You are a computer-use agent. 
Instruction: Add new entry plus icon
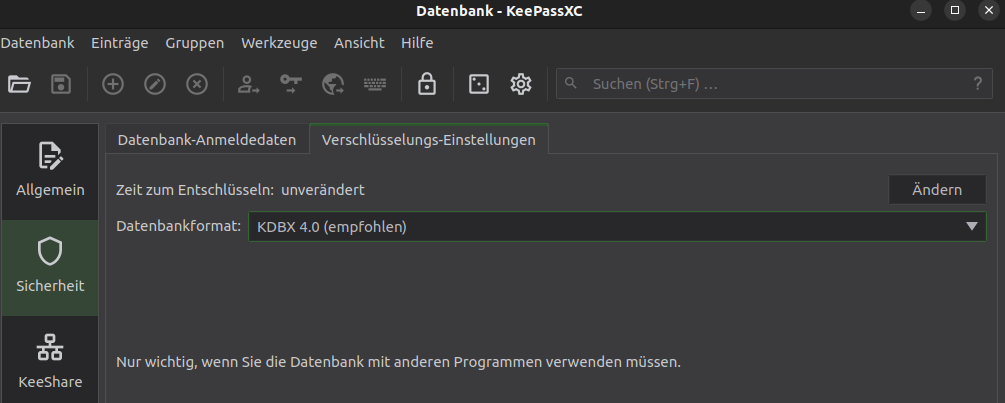113,84
